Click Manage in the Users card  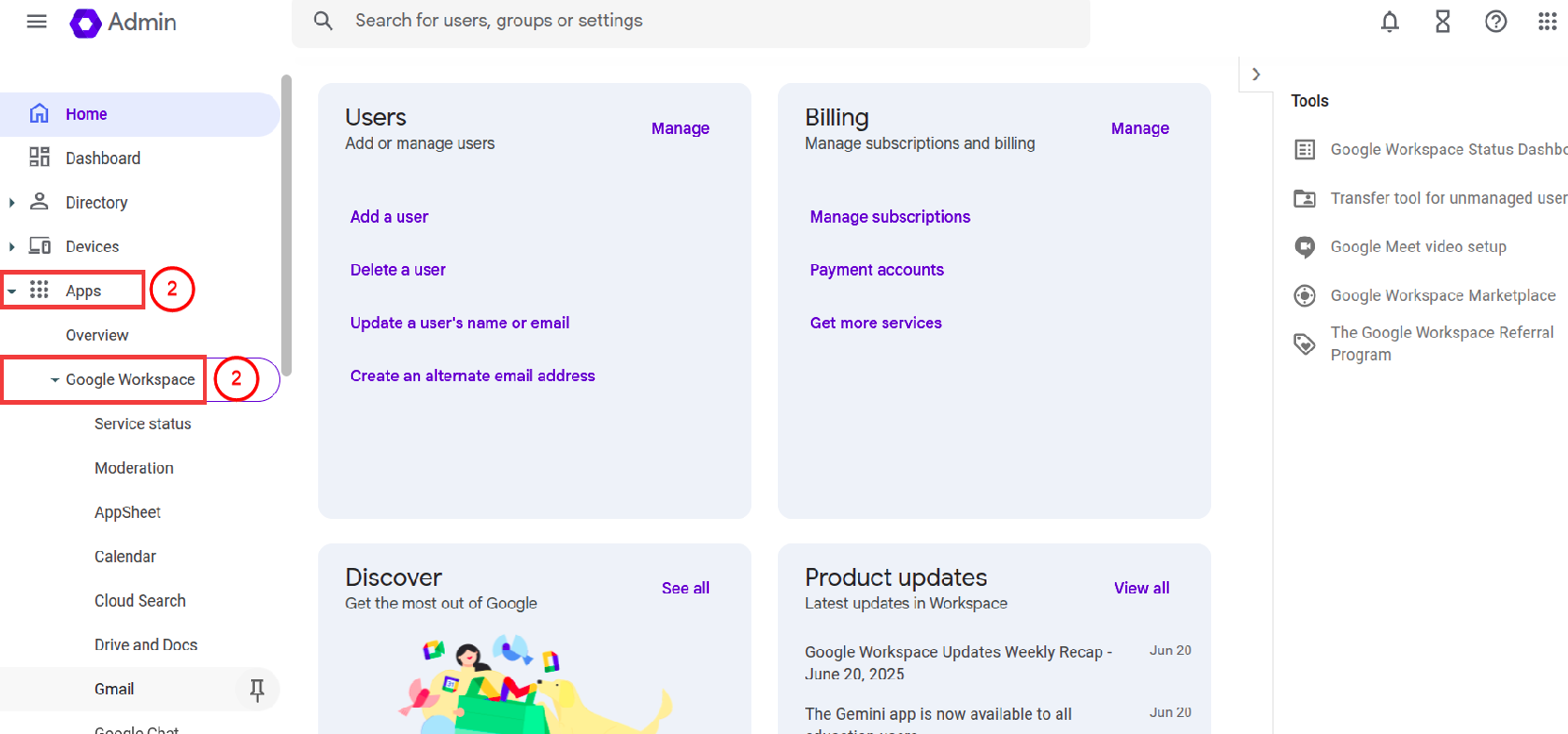coord(681,128)
